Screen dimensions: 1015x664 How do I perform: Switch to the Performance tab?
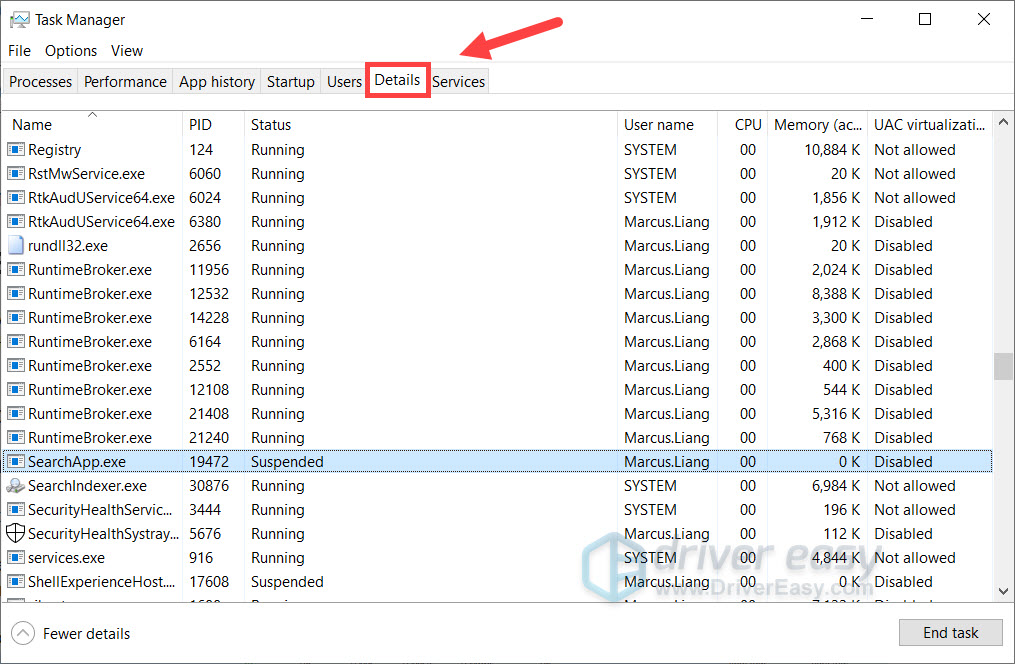click(x=125, y=82)
